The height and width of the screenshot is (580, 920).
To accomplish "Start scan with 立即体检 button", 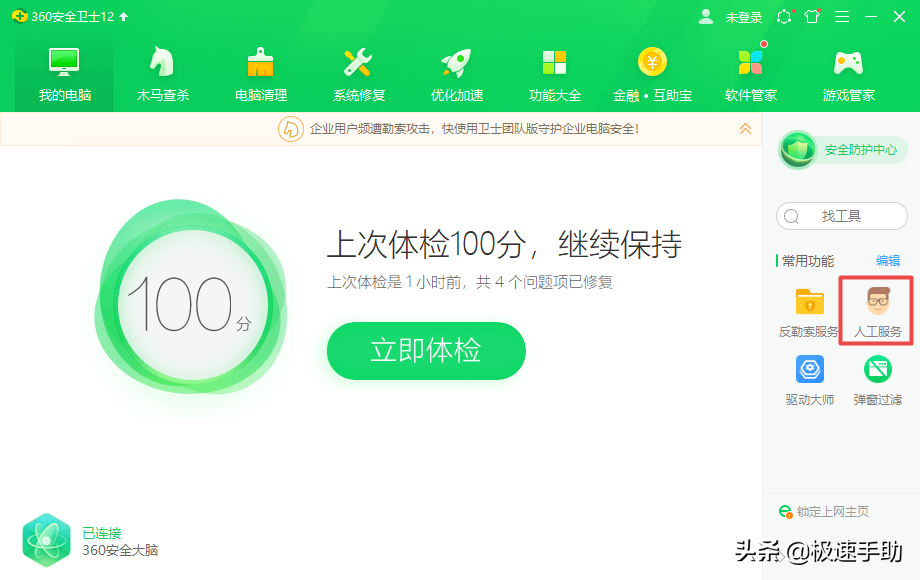I will pyautogui.click(x=426, y=351).
